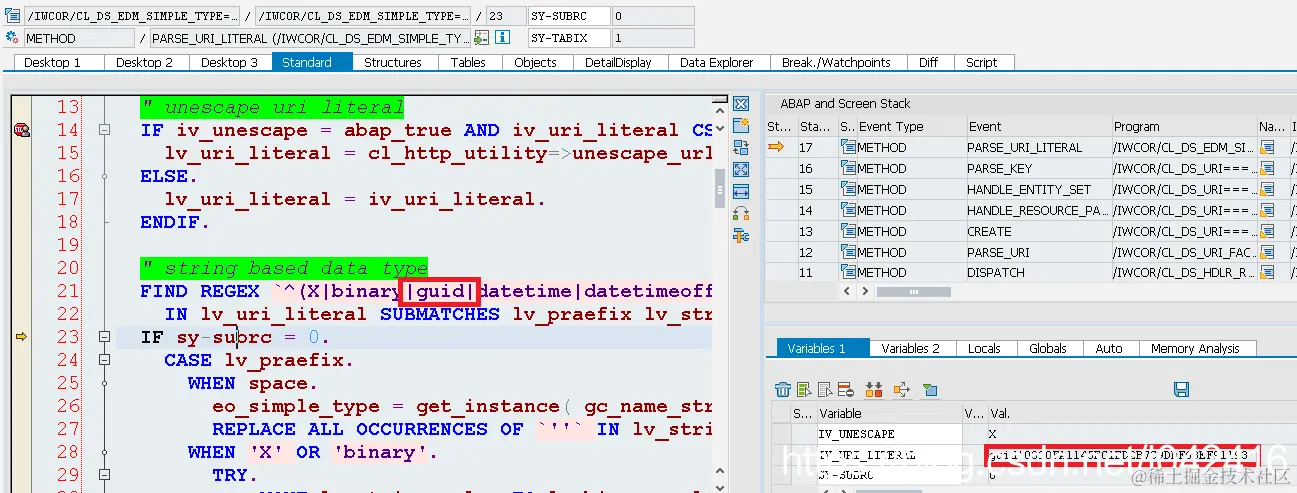Click the green filter-box icon in the Variables toolbar
The image size is (1297, 493).
click(x=930, y=389)
